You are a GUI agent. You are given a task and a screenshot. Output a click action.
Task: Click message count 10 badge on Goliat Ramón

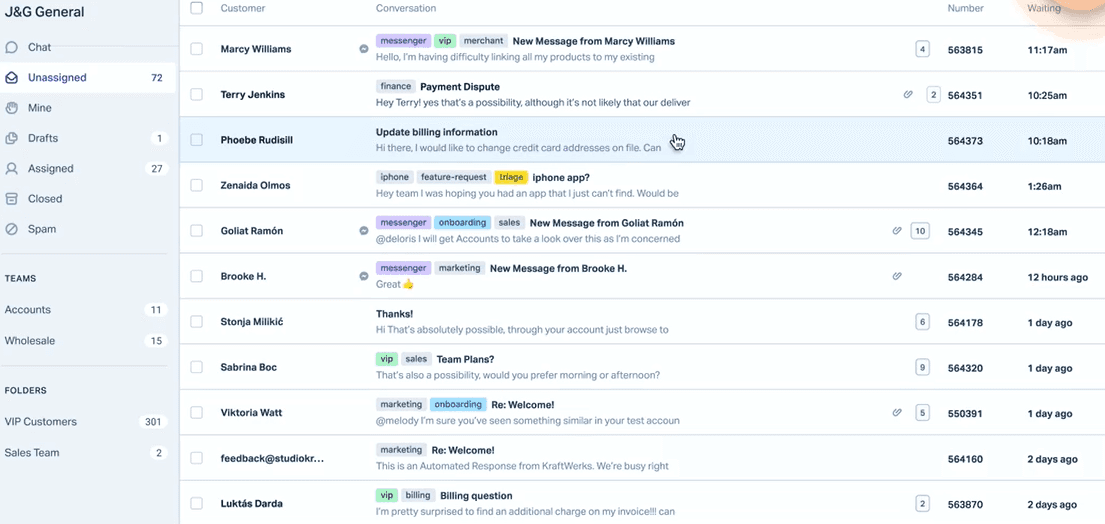point(919,230)
